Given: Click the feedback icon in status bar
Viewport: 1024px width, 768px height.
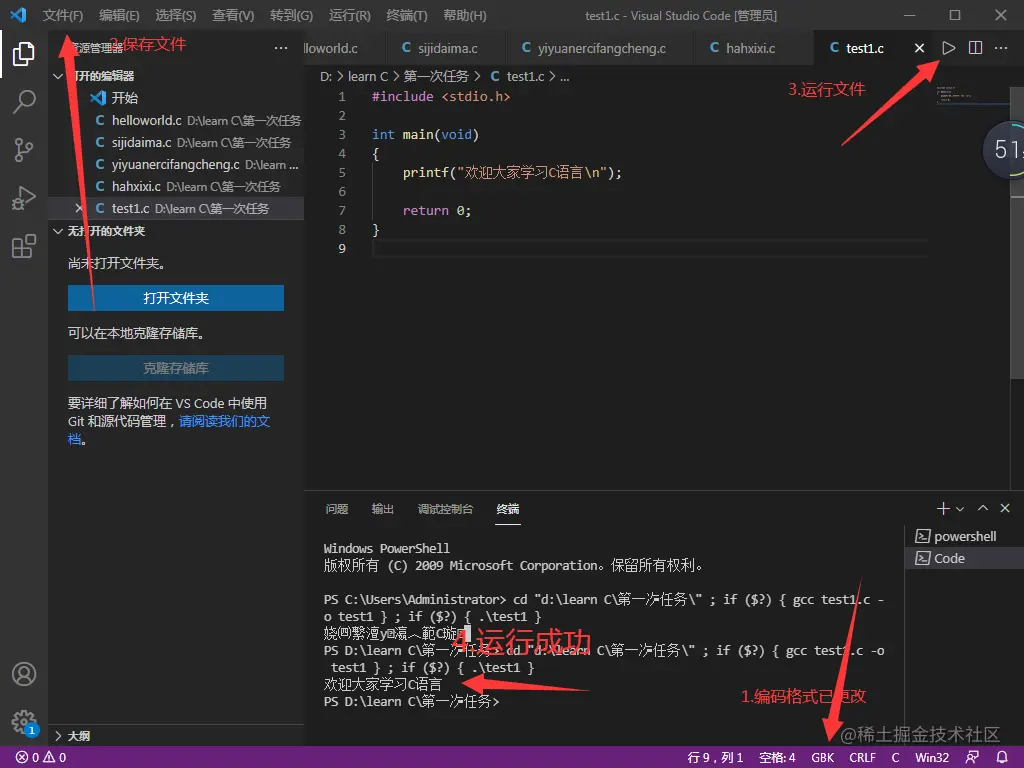Looking at the screenshot, I should (x=972, y=758).
